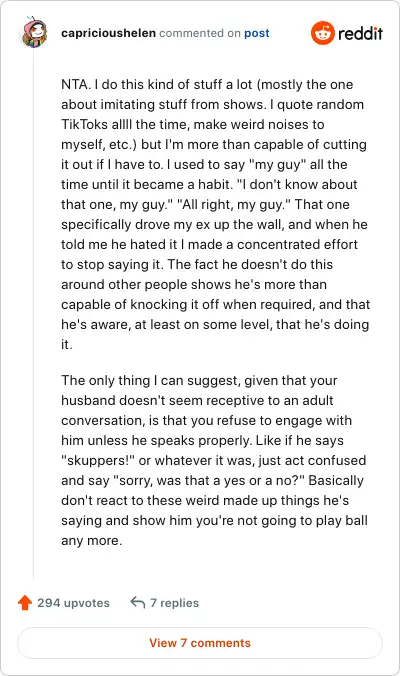Click the quoted word "skuppers!"
The width and height of the screenshot is (400, 676).
click(98, 460)
